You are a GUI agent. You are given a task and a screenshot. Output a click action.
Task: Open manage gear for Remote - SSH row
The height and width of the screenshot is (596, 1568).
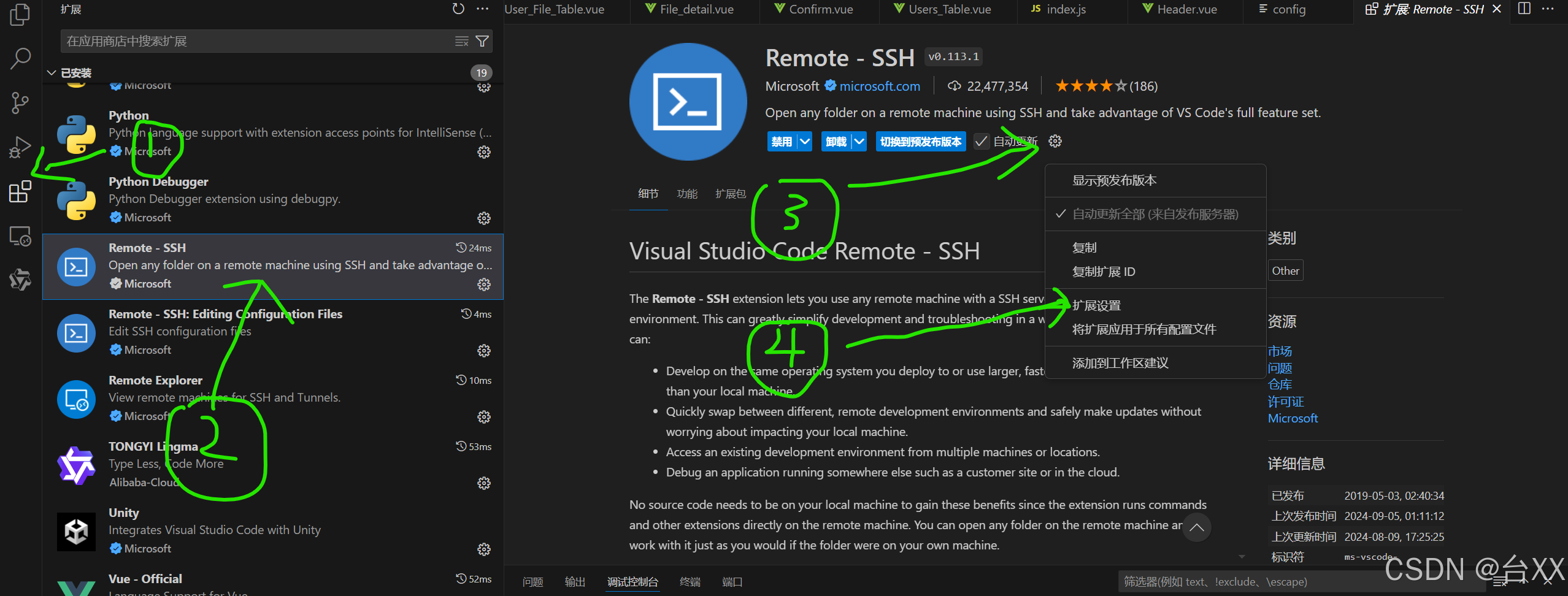coord(484,285)
